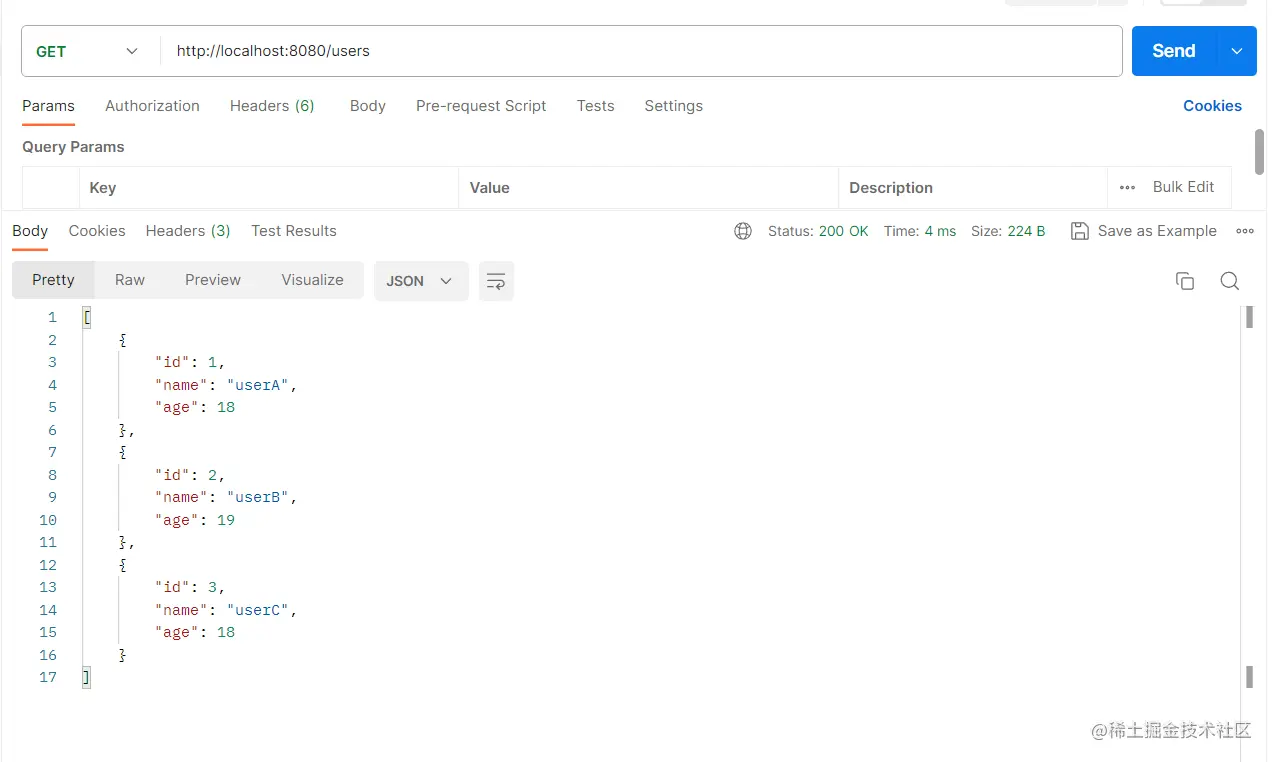1273x762 pixels.
Task: Click the opening bracket on line 1
Action: tap(87, 318)
